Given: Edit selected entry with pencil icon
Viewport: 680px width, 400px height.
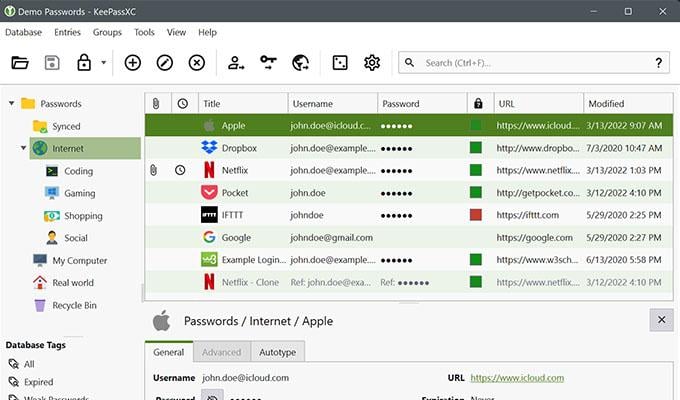Looking at the screenshot, I should pos(165,63).
